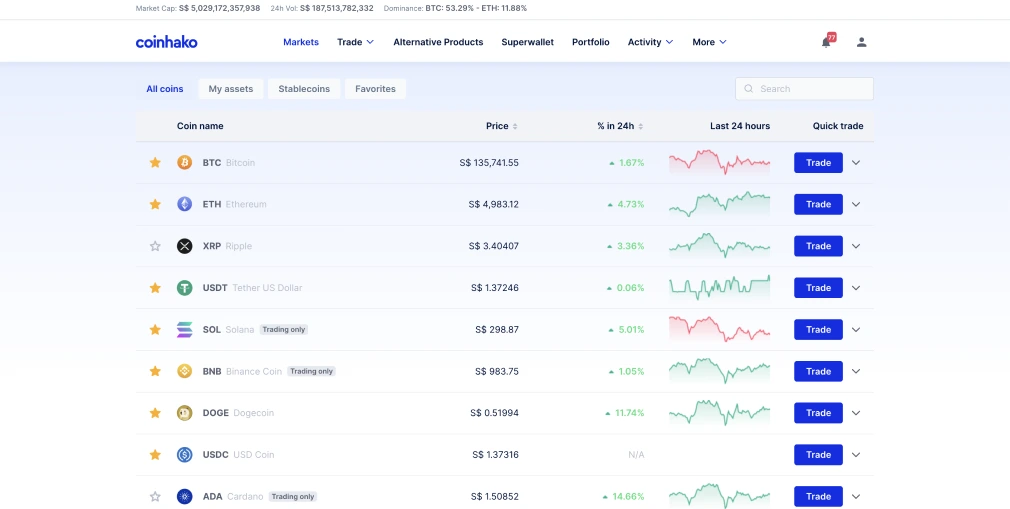
Task: Select the My assets tab
Action: coord(231,89)
